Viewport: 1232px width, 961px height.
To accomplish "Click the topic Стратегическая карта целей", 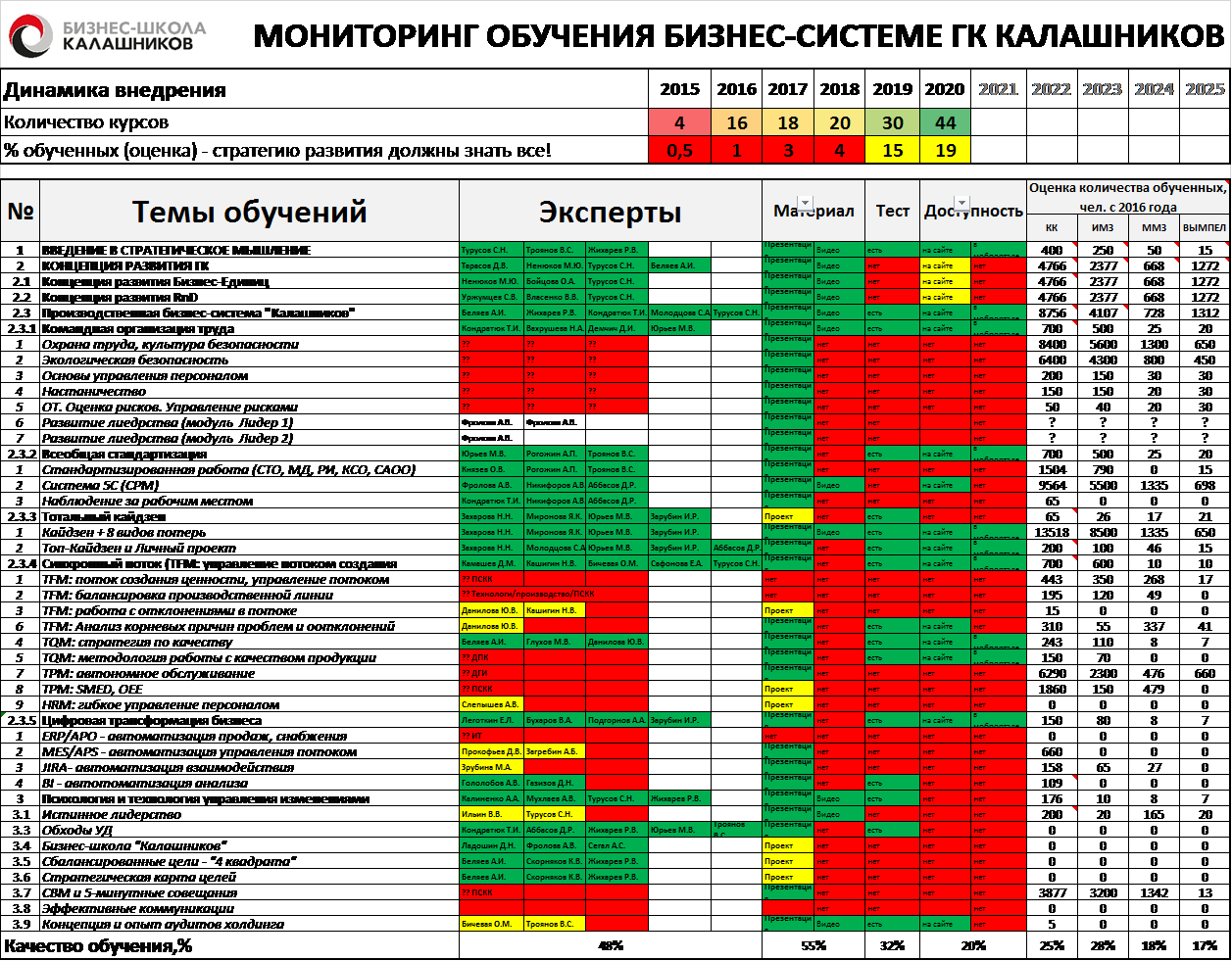I will (139, 877).
